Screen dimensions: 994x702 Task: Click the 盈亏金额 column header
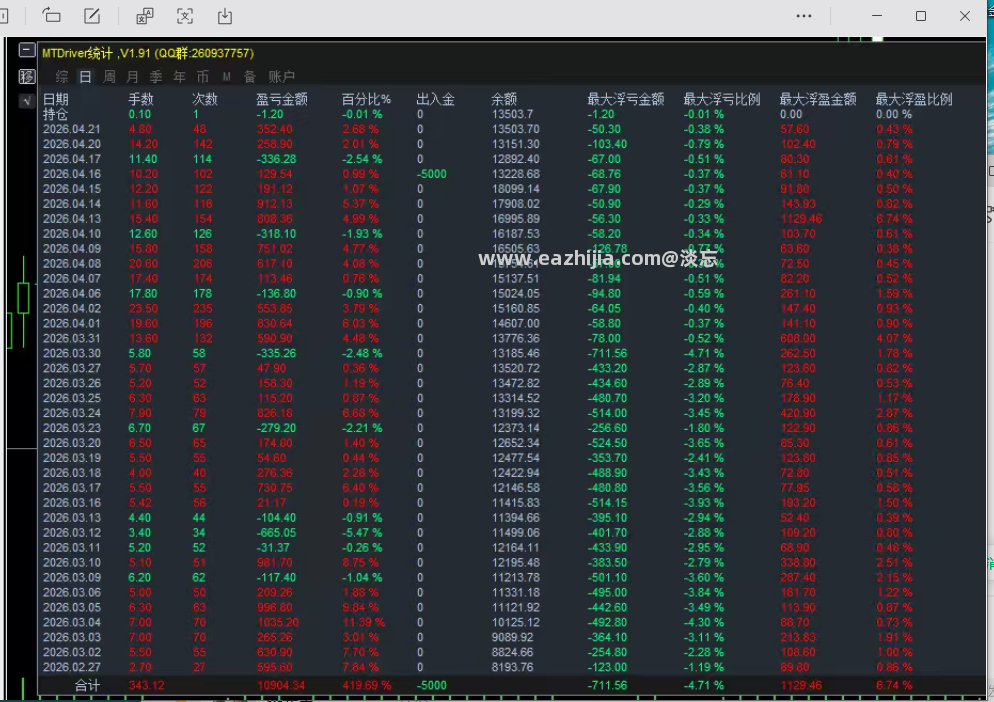pos(282,99)
